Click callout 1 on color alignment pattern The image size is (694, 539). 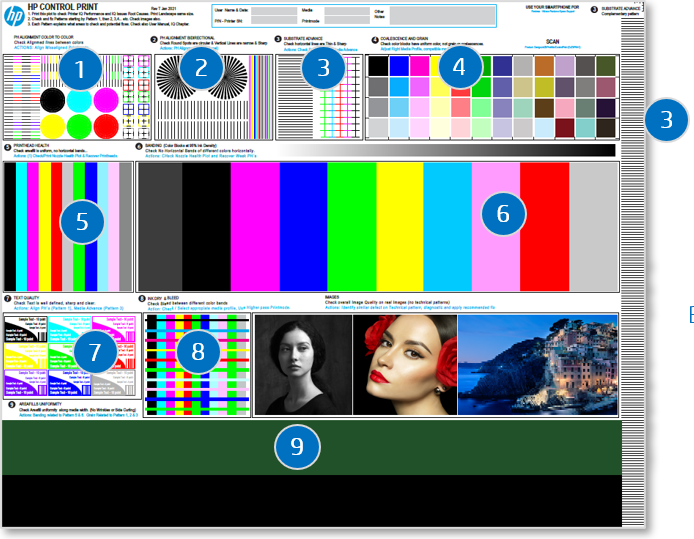pos(82,69)
